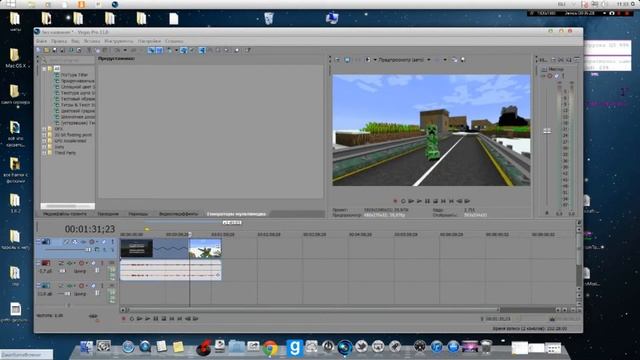Click the Render As toolbar icon
This screenshot has height=360, width=640.
pos(71,50)
